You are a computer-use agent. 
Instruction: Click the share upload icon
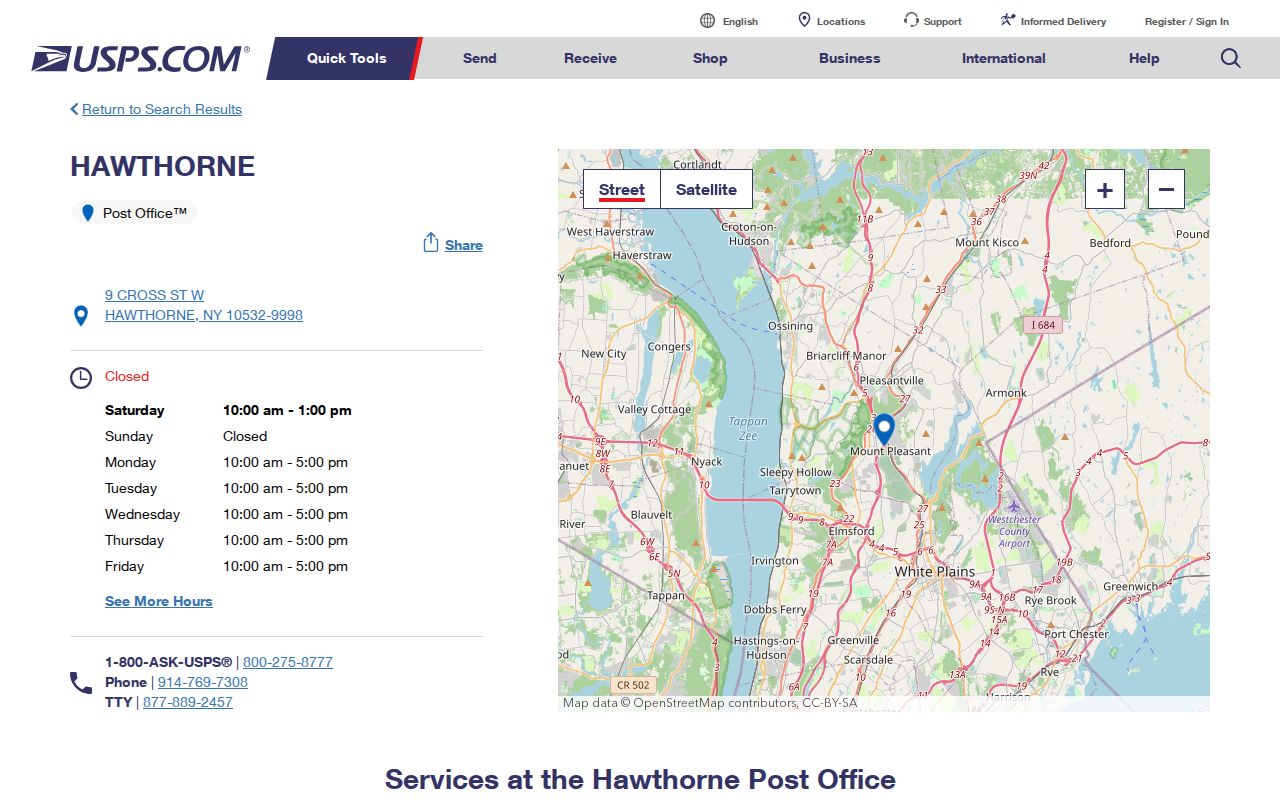pos(431,243)
